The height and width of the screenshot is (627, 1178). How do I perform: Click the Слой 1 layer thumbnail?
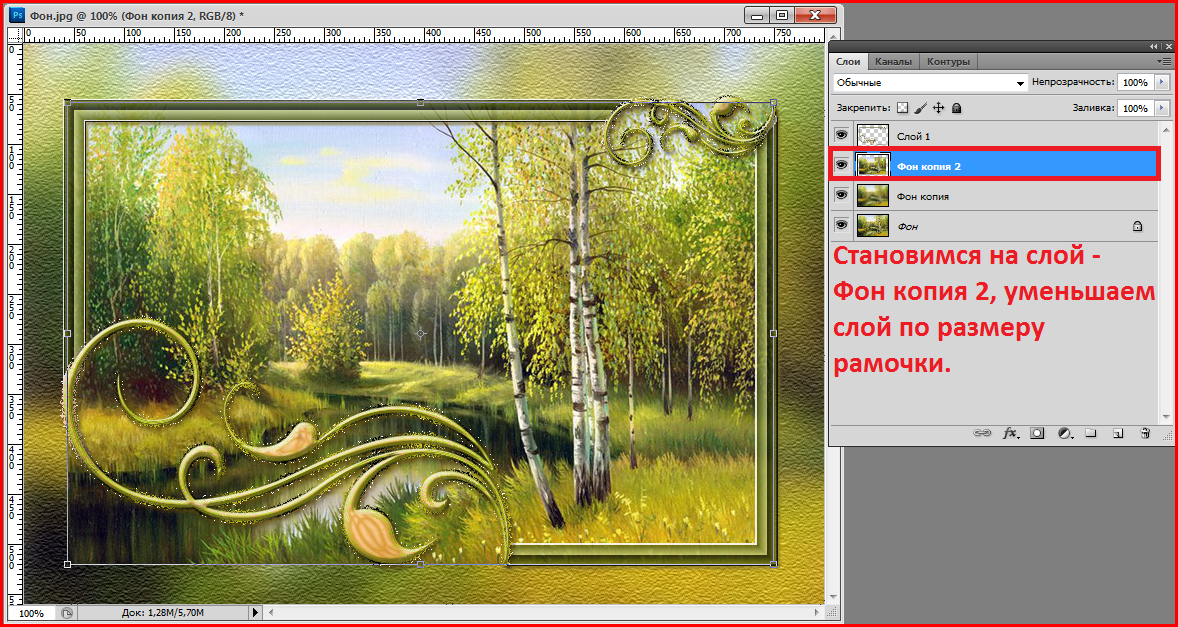click(873, 135)
